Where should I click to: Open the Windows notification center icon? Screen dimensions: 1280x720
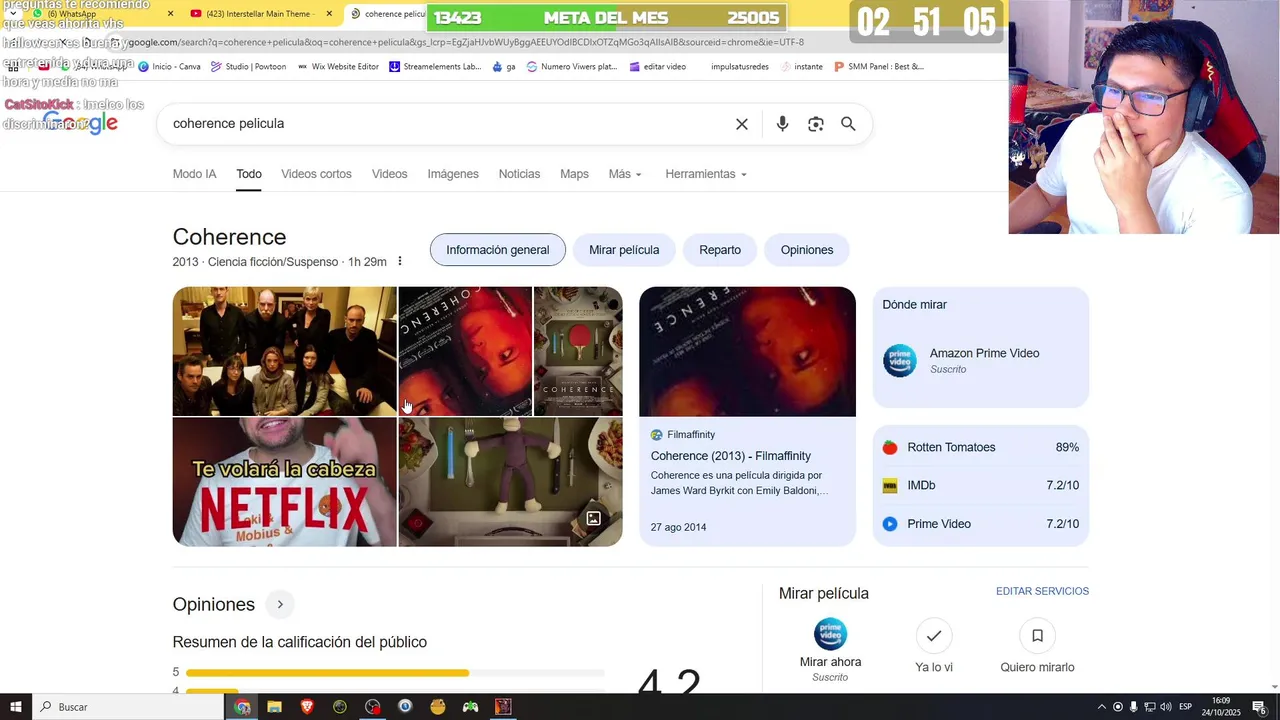coord(1259,707)
